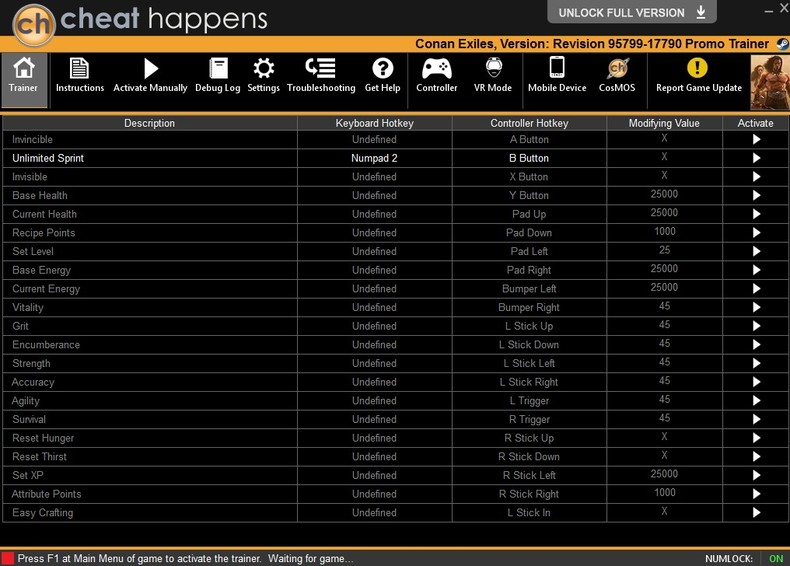
Task: Open the Debug Log
Action: (x=218, y=75)
